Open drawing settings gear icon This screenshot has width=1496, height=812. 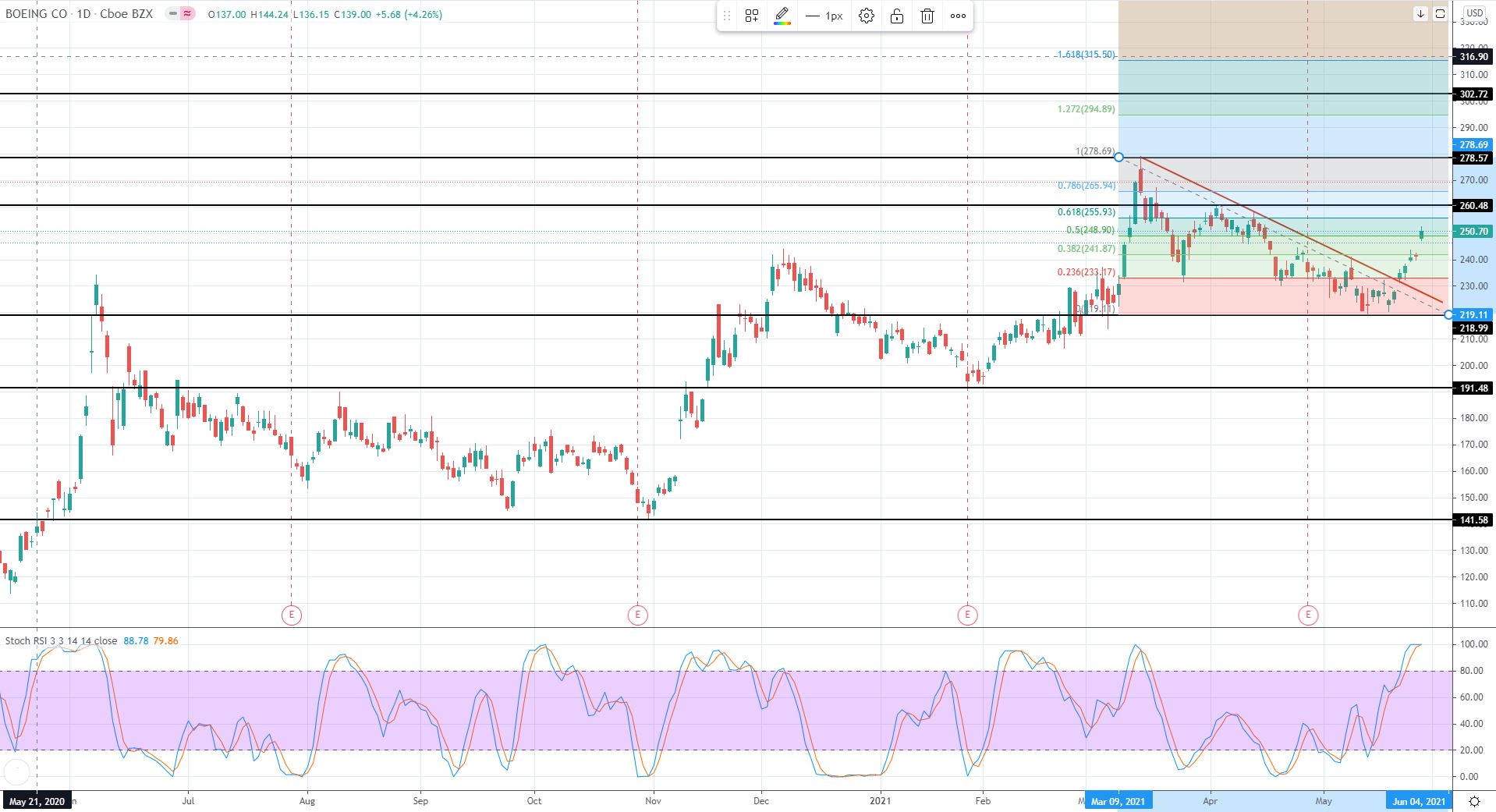(x=867, y=16)
